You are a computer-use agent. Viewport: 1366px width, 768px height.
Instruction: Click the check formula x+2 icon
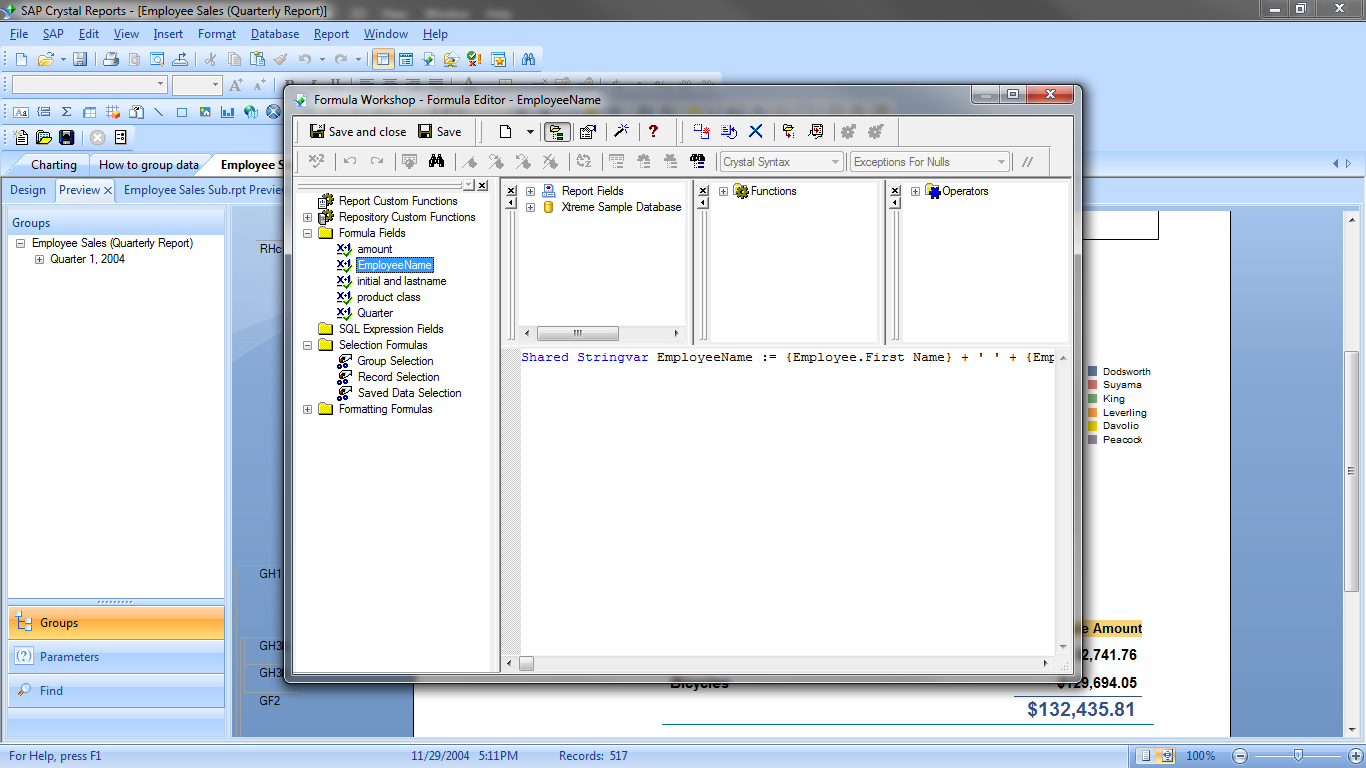(x=316, y=161)
